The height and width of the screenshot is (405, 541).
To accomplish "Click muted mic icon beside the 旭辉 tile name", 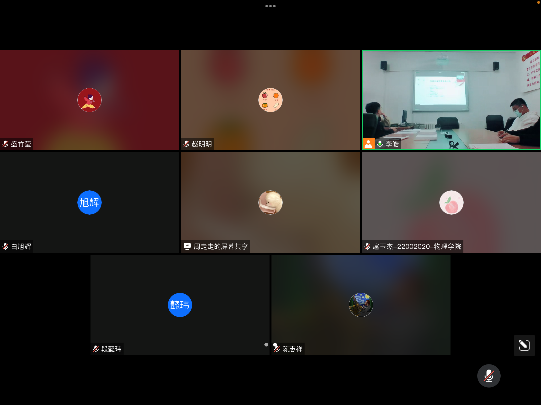I will (x=6, y=246).
